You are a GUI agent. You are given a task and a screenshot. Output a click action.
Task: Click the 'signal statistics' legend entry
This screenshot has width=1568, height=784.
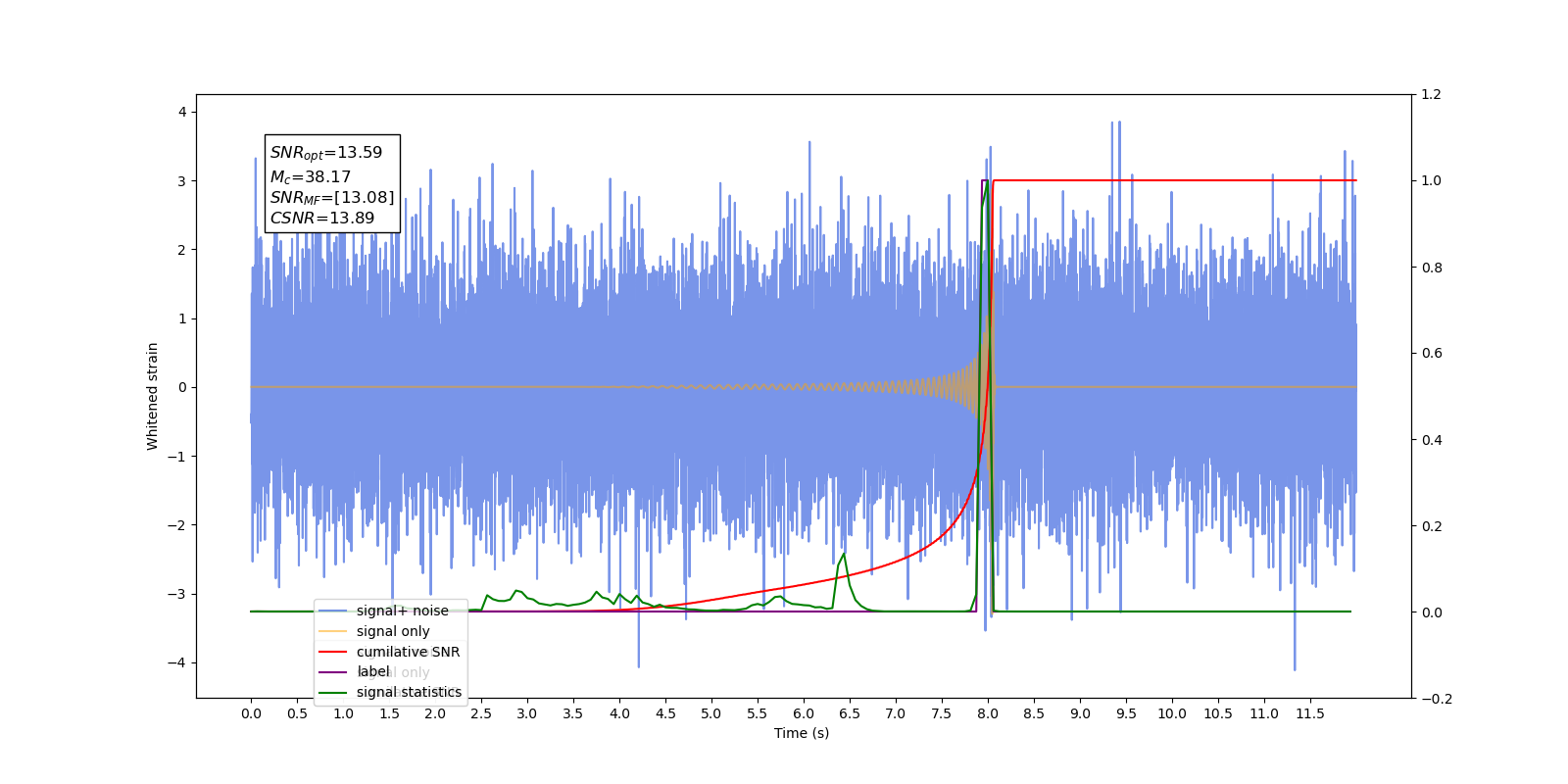(x=409, y=692)
